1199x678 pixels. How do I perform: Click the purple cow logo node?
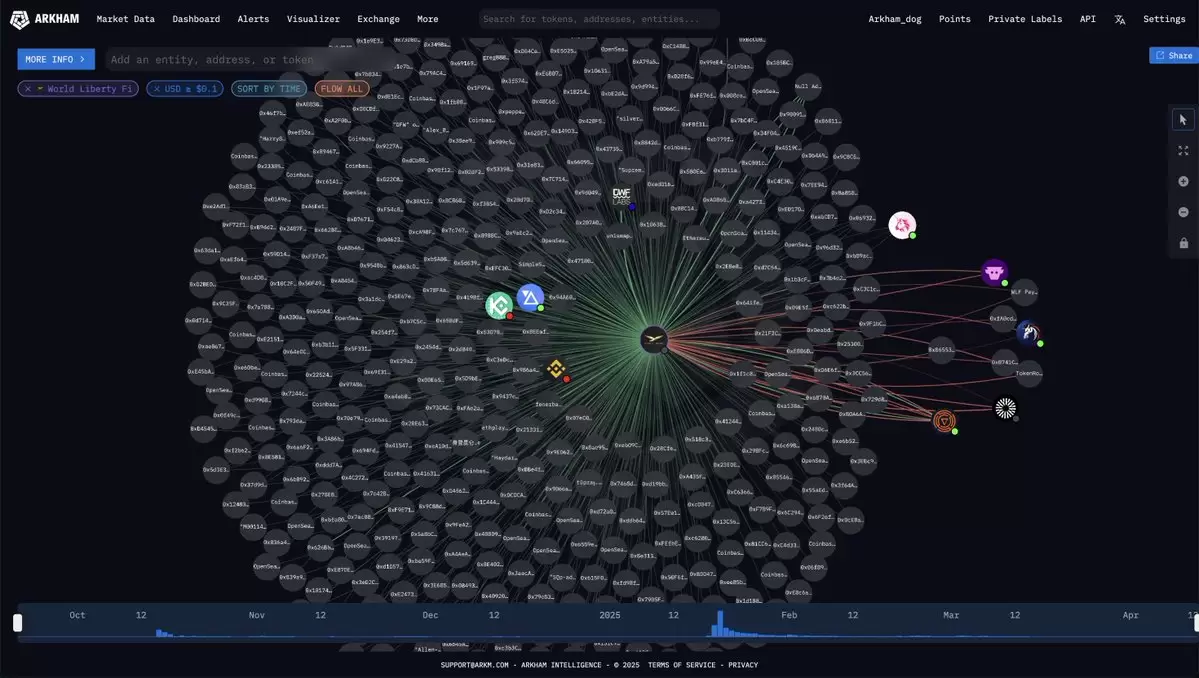[x=994, y=272]
